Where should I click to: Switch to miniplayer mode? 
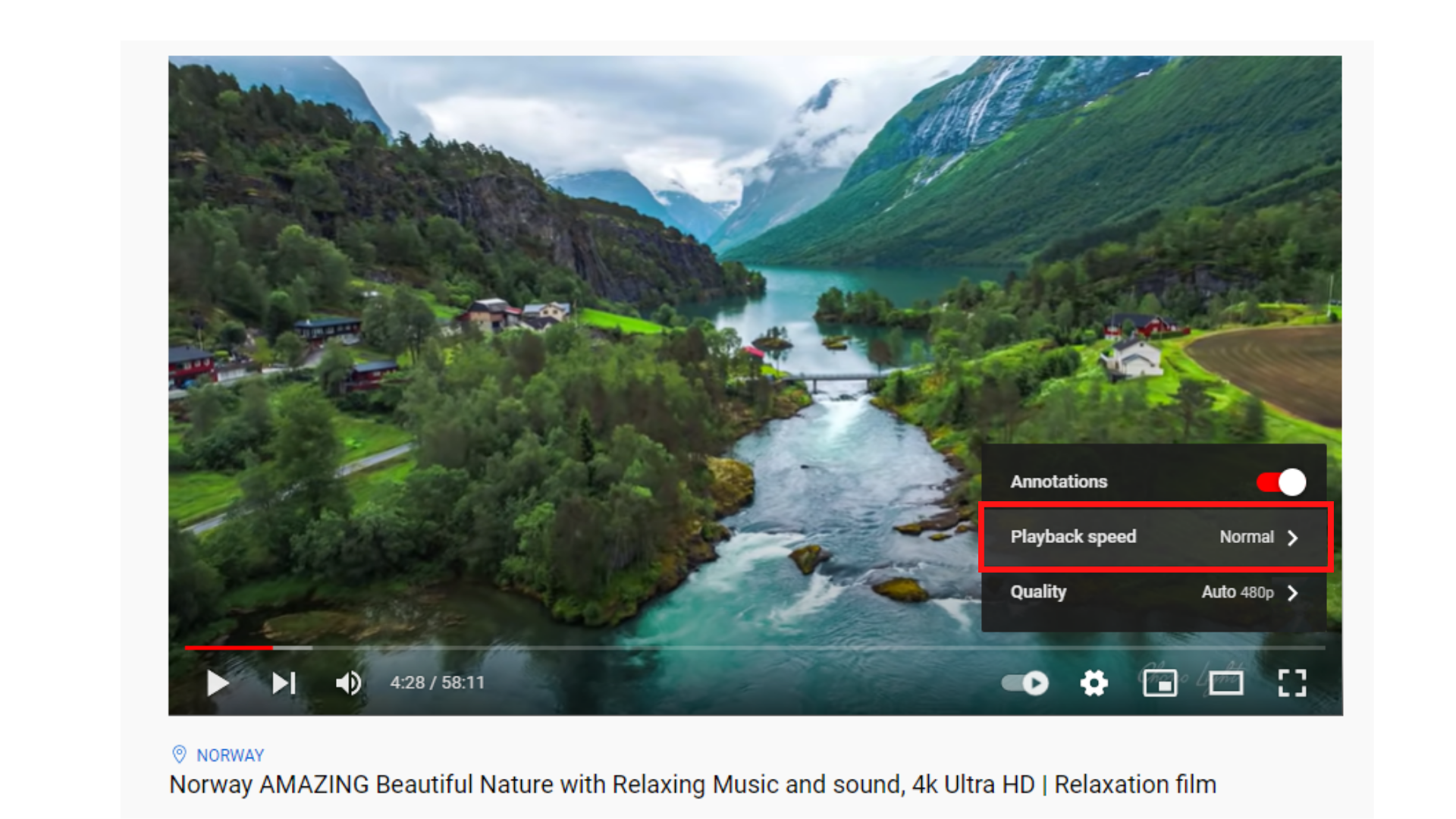tap(1159, 683)
